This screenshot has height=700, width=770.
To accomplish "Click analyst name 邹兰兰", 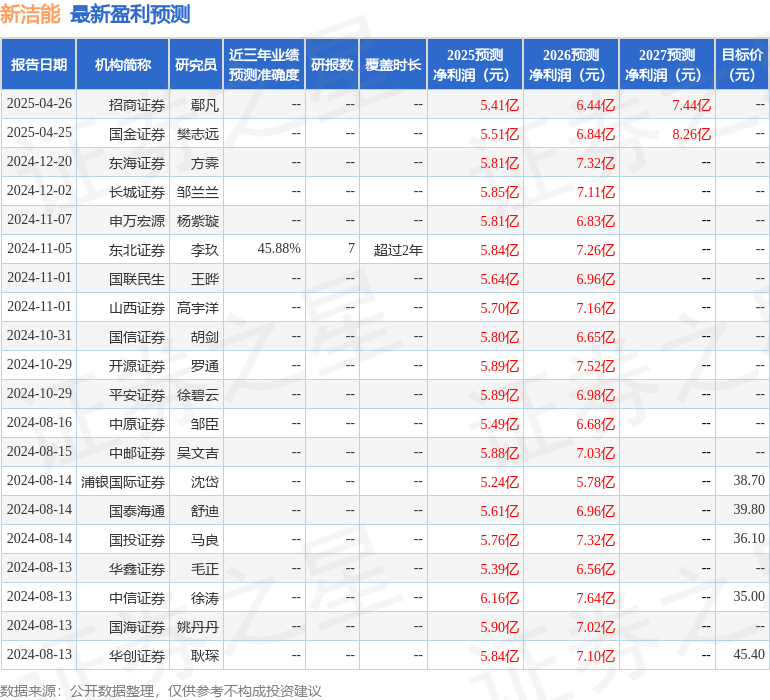I will pyautogui.click(x=198, y=192).
